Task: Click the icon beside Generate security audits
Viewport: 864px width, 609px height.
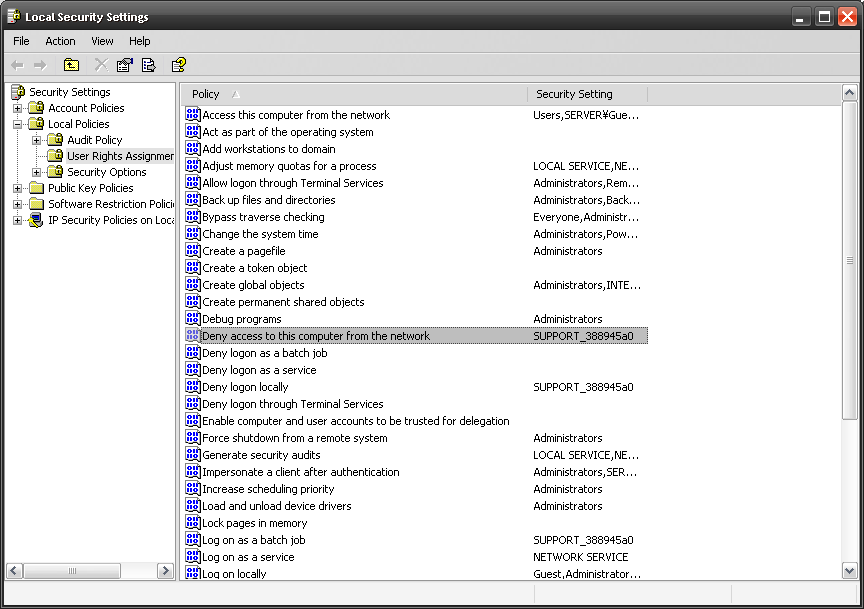Action: (192, 454)
